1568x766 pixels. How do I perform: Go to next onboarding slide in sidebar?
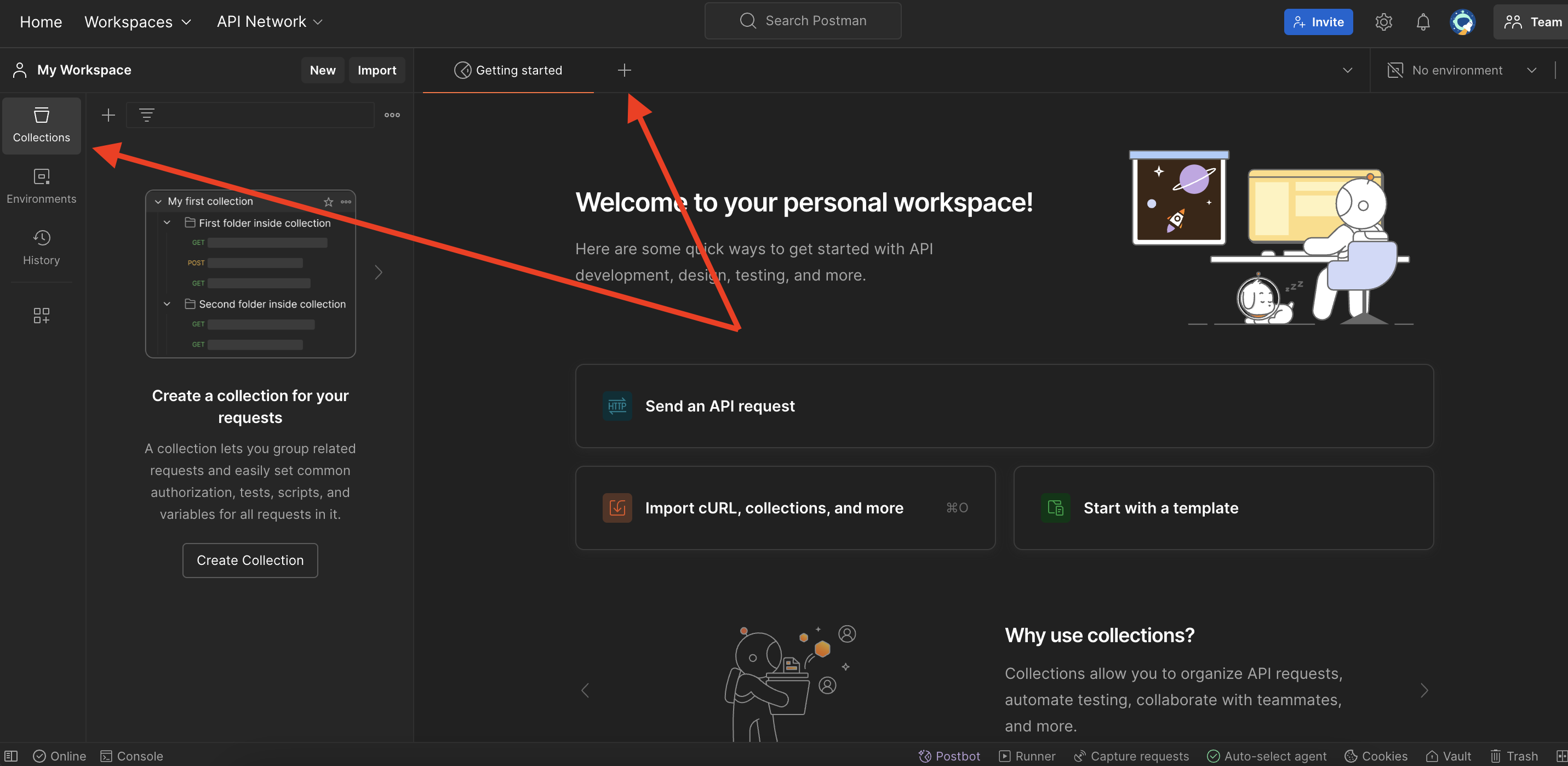[x=378, y=272]
